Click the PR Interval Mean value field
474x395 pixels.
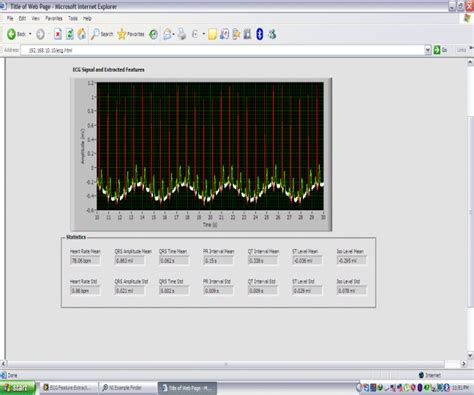(x=218, y=261)
